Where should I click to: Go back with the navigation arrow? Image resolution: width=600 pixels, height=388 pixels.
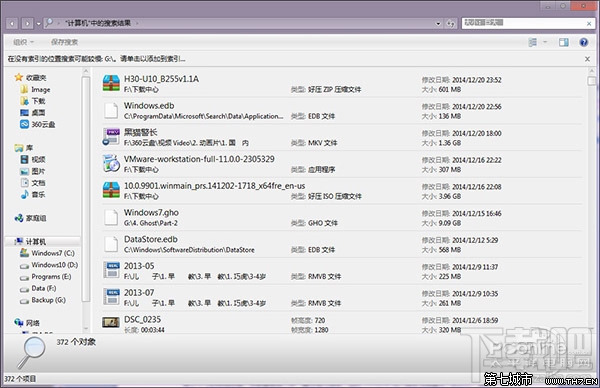(x=12, y=24)
